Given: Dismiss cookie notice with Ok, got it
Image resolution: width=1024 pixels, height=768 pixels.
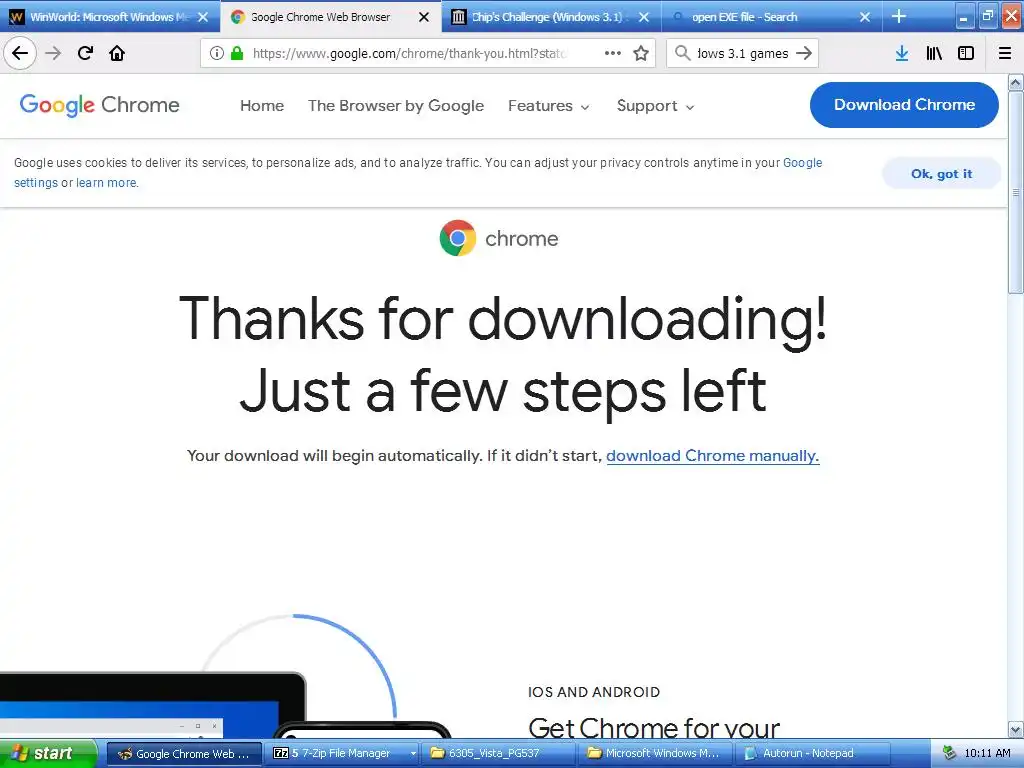Looking at the screenshot, I should pyautogui.click(x=941, y=174).
